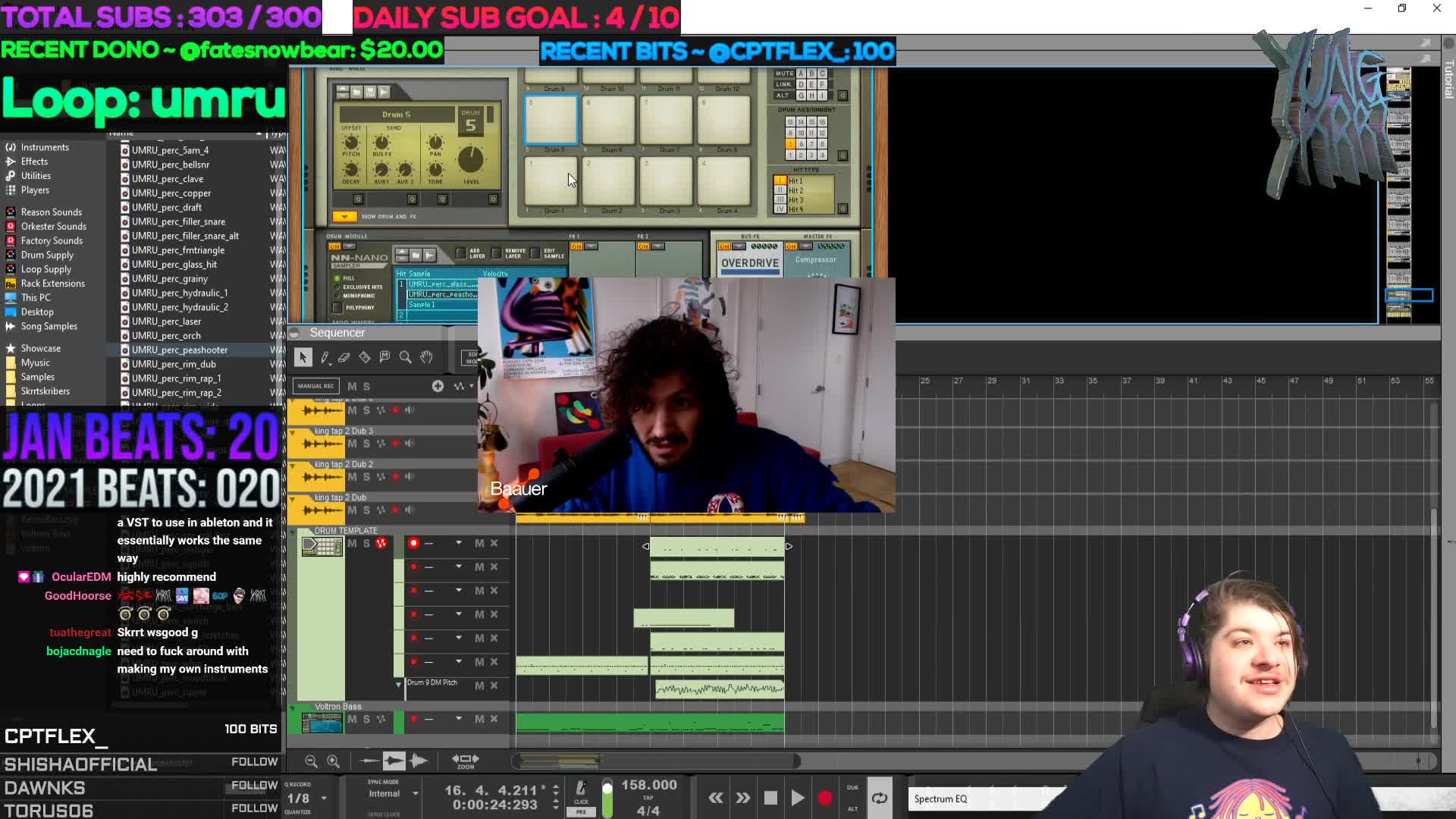
Task: Click the rewind transport button
Action: (x=715, y=798)
